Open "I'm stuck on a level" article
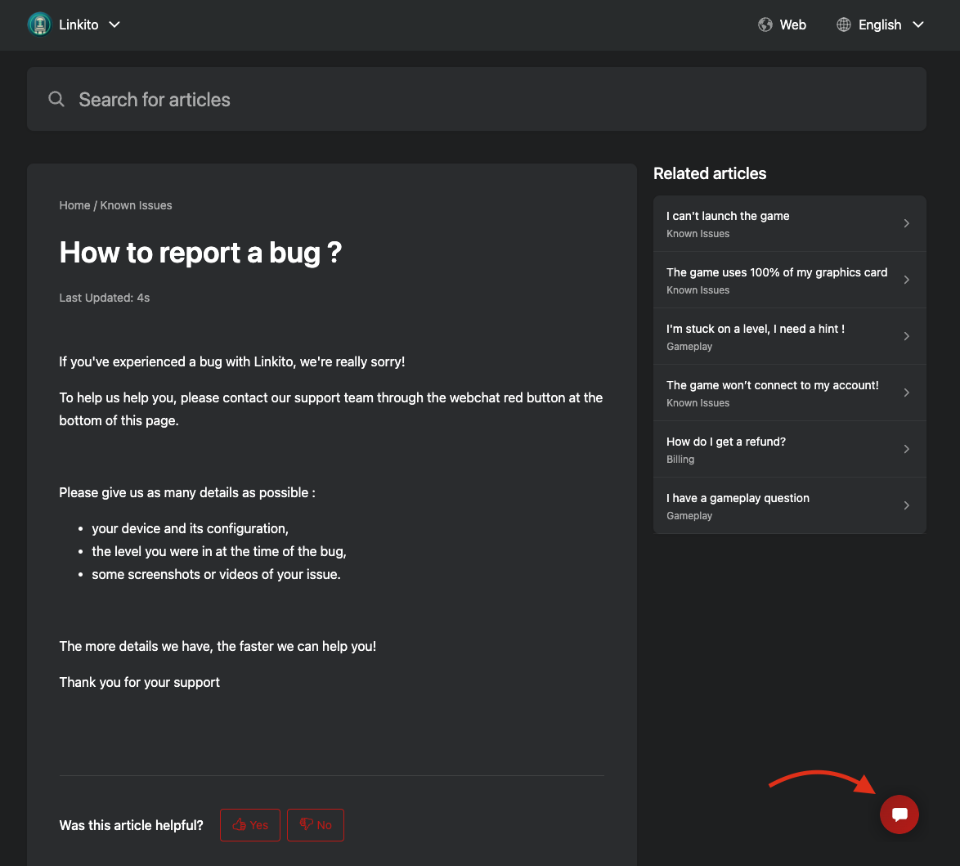 click(x=789, y=336)
